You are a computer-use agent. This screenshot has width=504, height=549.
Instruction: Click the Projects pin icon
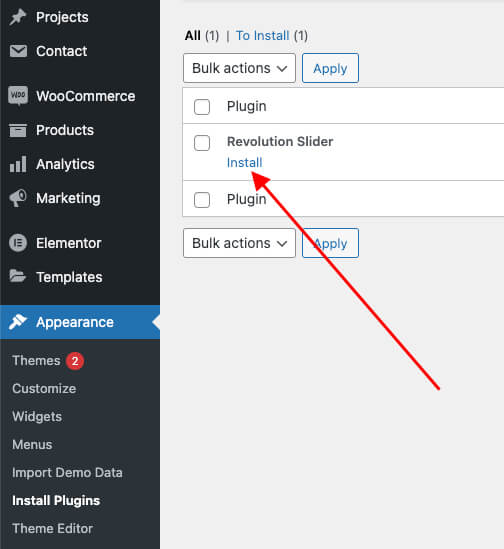[18, 17]
